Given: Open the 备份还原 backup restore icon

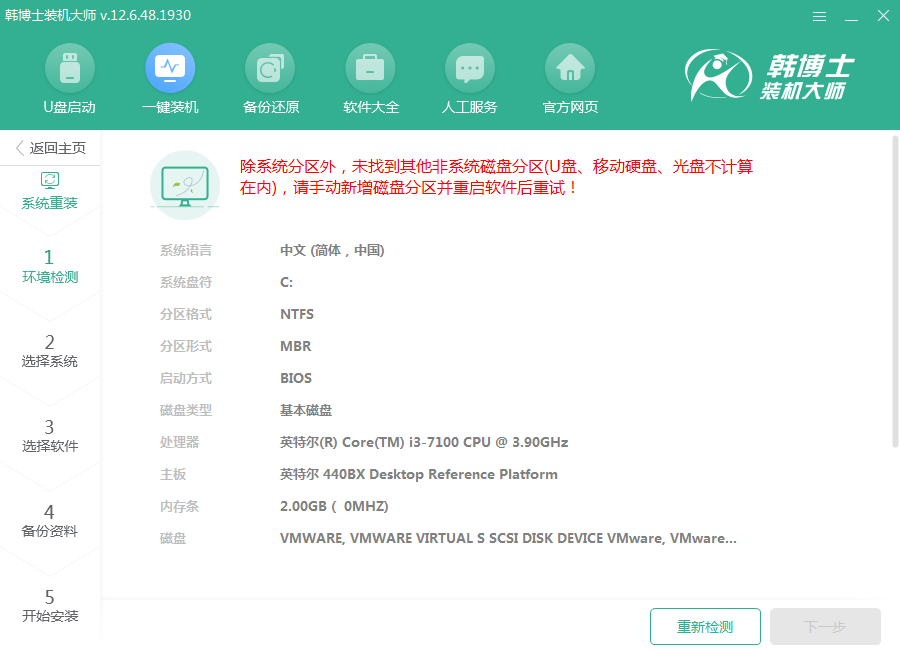Looking at the screenshot, I should (270, 68).
